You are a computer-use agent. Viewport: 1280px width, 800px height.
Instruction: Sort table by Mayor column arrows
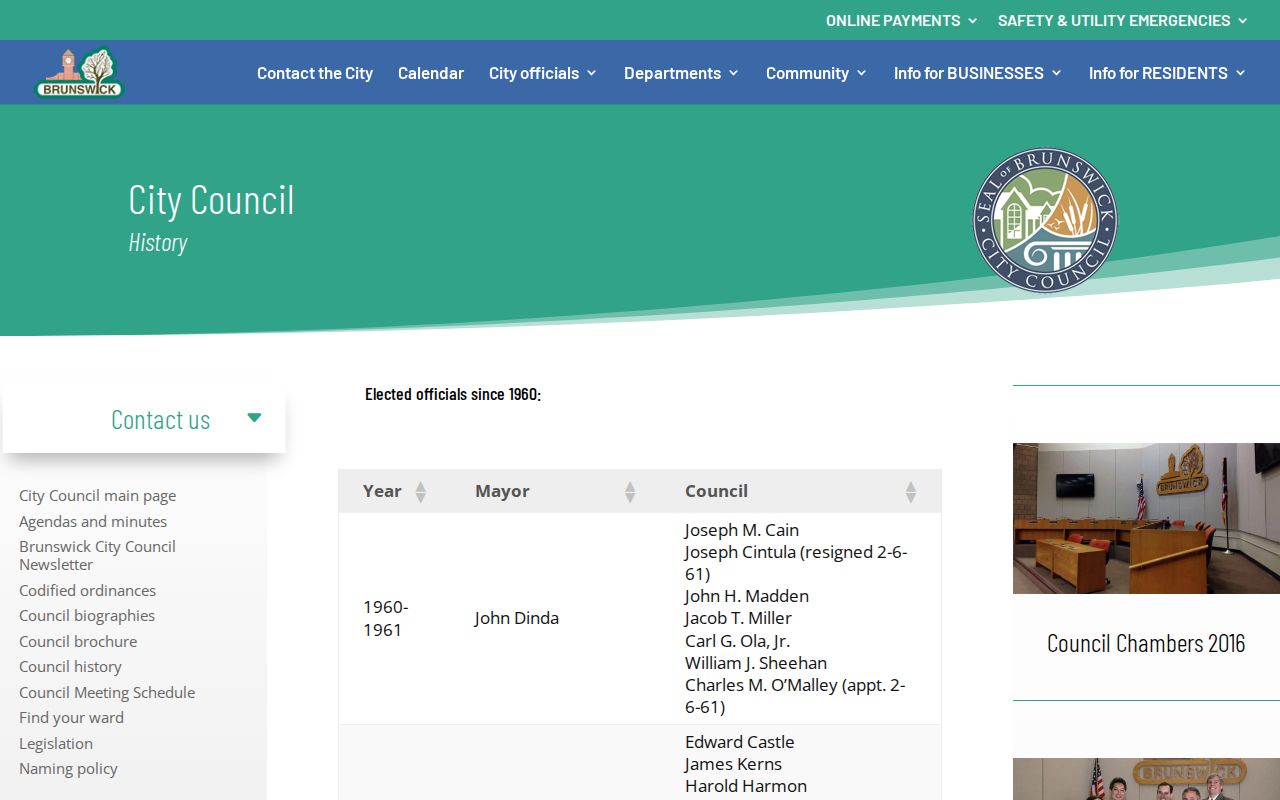pos(630,491)
